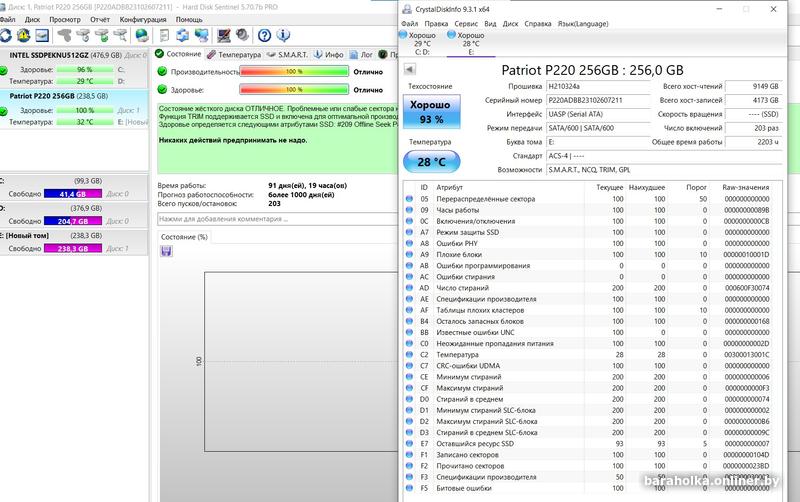Click the networked computers toolbar icon
This screenshot has height=502, width=800.
pyautogui.click(x=202, y=35)
